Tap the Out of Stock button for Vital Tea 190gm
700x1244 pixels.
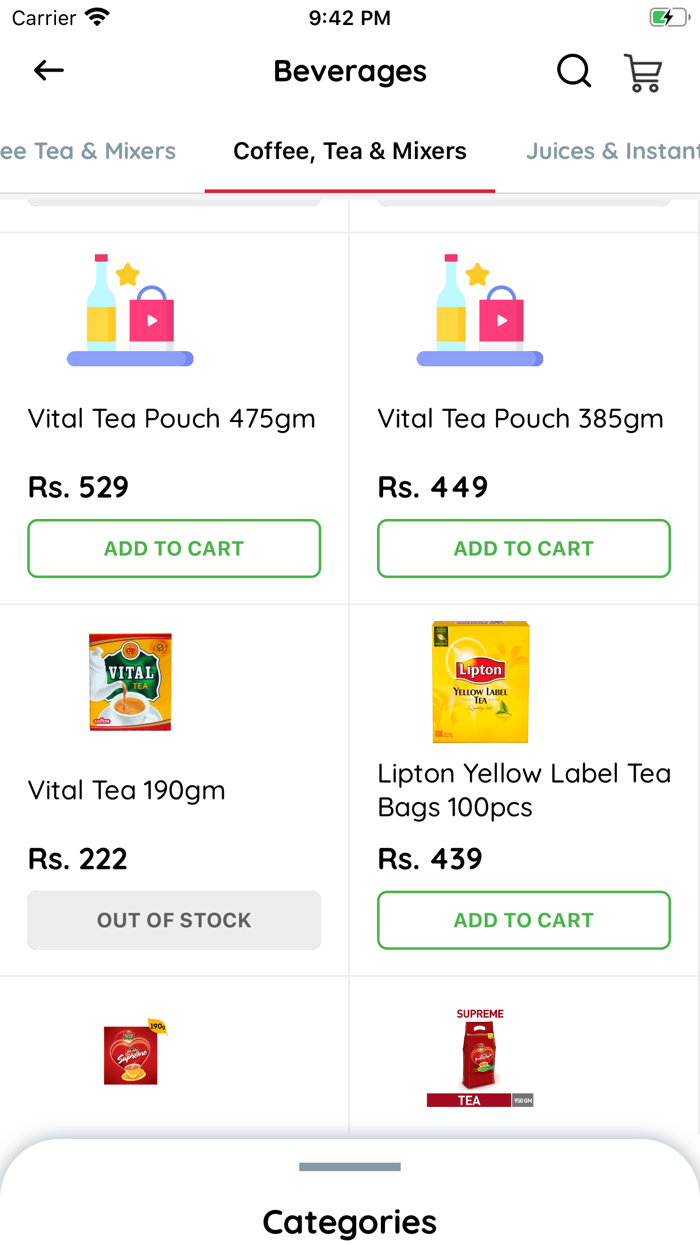coord(173,920)
